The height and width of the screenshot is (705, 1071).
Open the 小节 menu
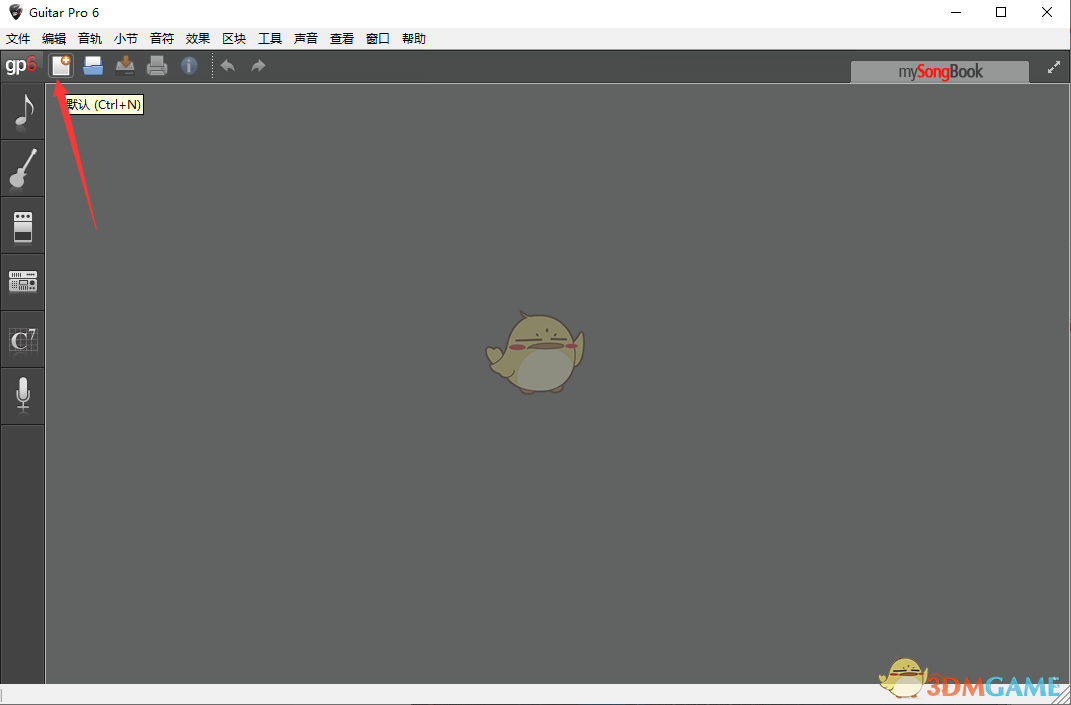pyautogui.click(x=126, y=39)
